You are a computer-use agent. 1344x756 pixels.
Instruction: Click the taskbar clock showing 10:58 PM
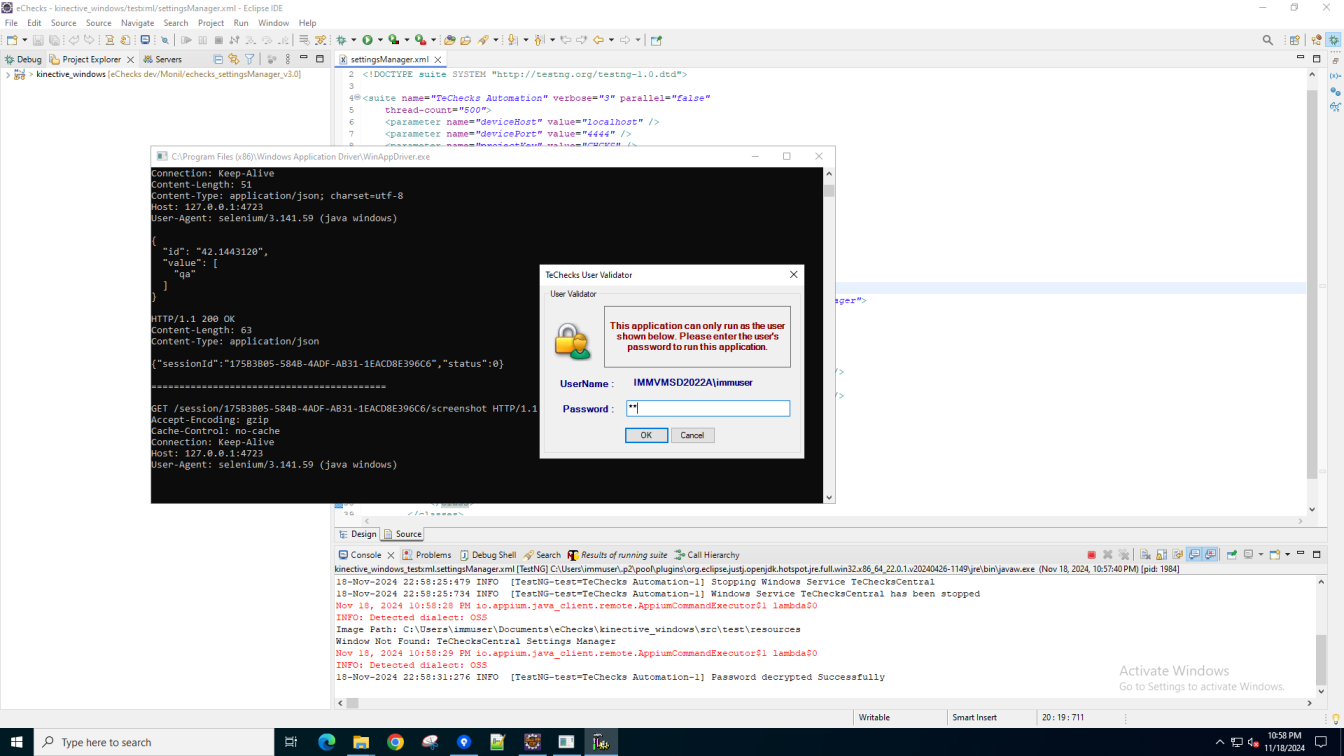click(x=1284, y=742)
